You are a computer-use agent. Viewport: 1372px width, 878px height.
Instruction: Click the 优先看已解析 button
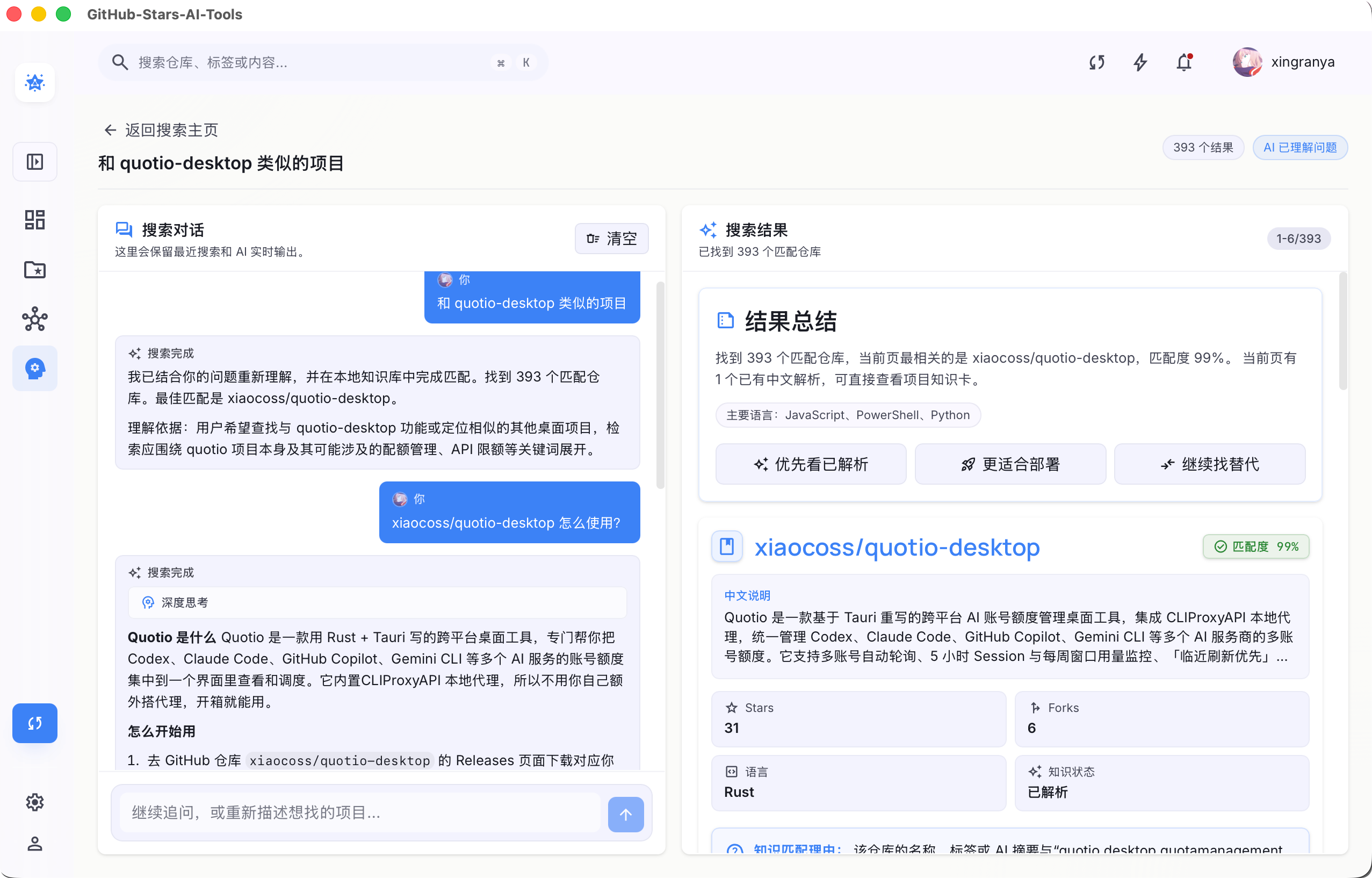[811, 464]
